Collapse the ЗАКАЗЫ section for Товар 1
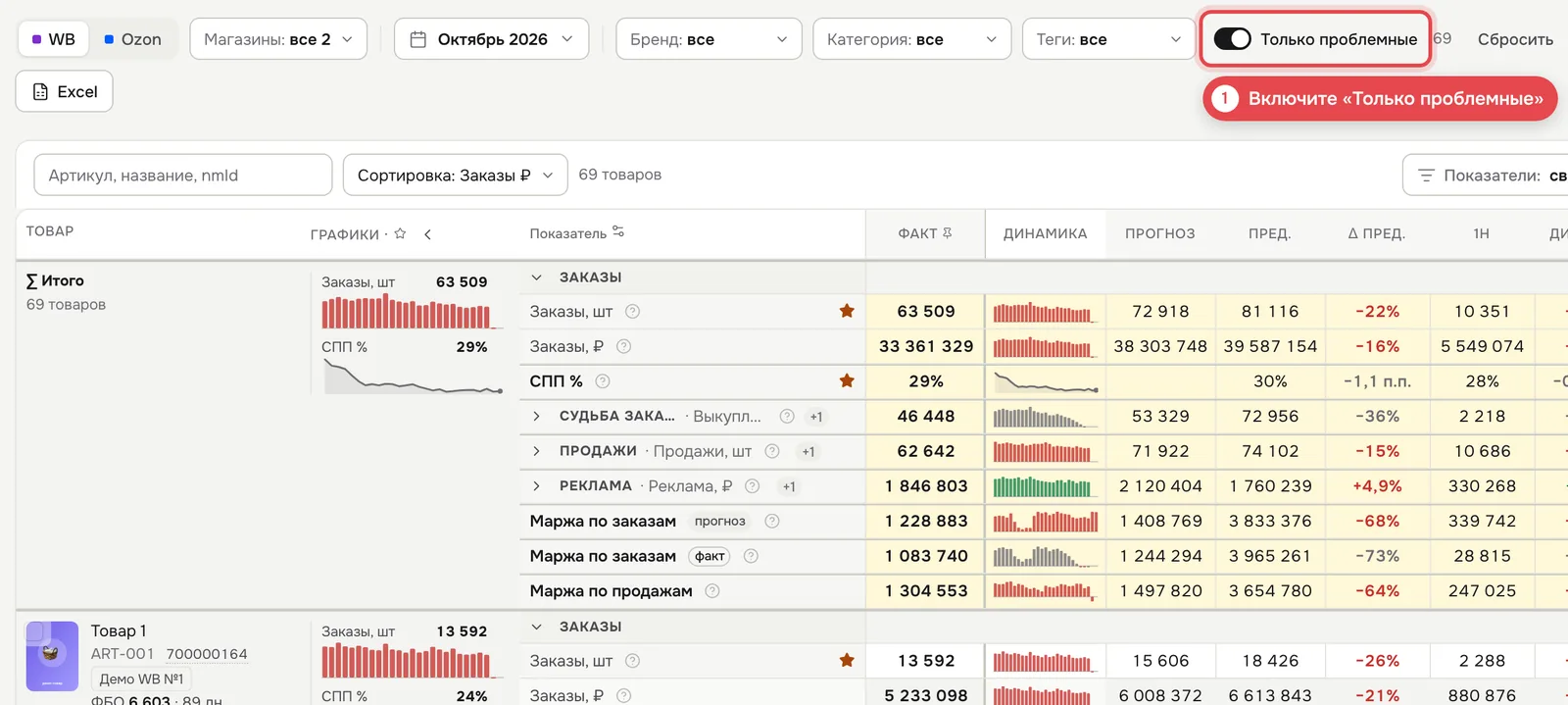Screen dimensions: 1568x705 [x=536, y=627]
